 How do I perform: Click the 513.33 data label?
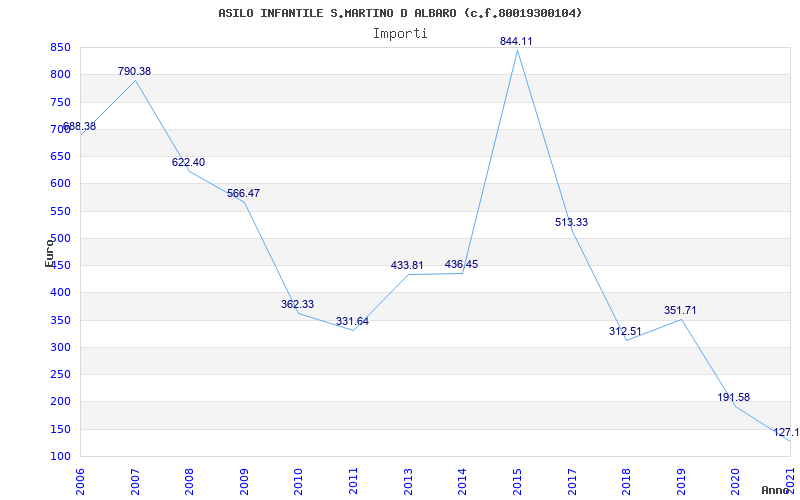coord(571,222)
